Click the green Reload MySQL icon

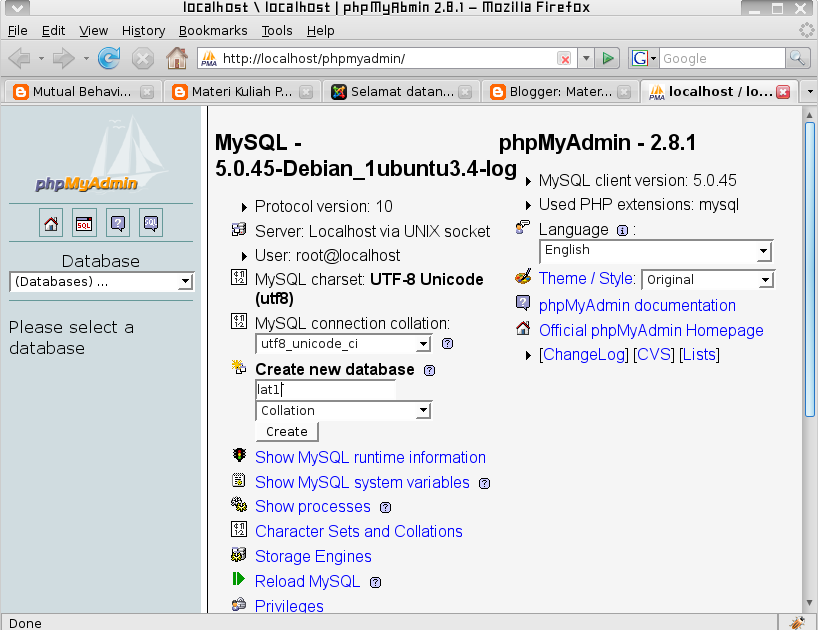pos(238,579)
